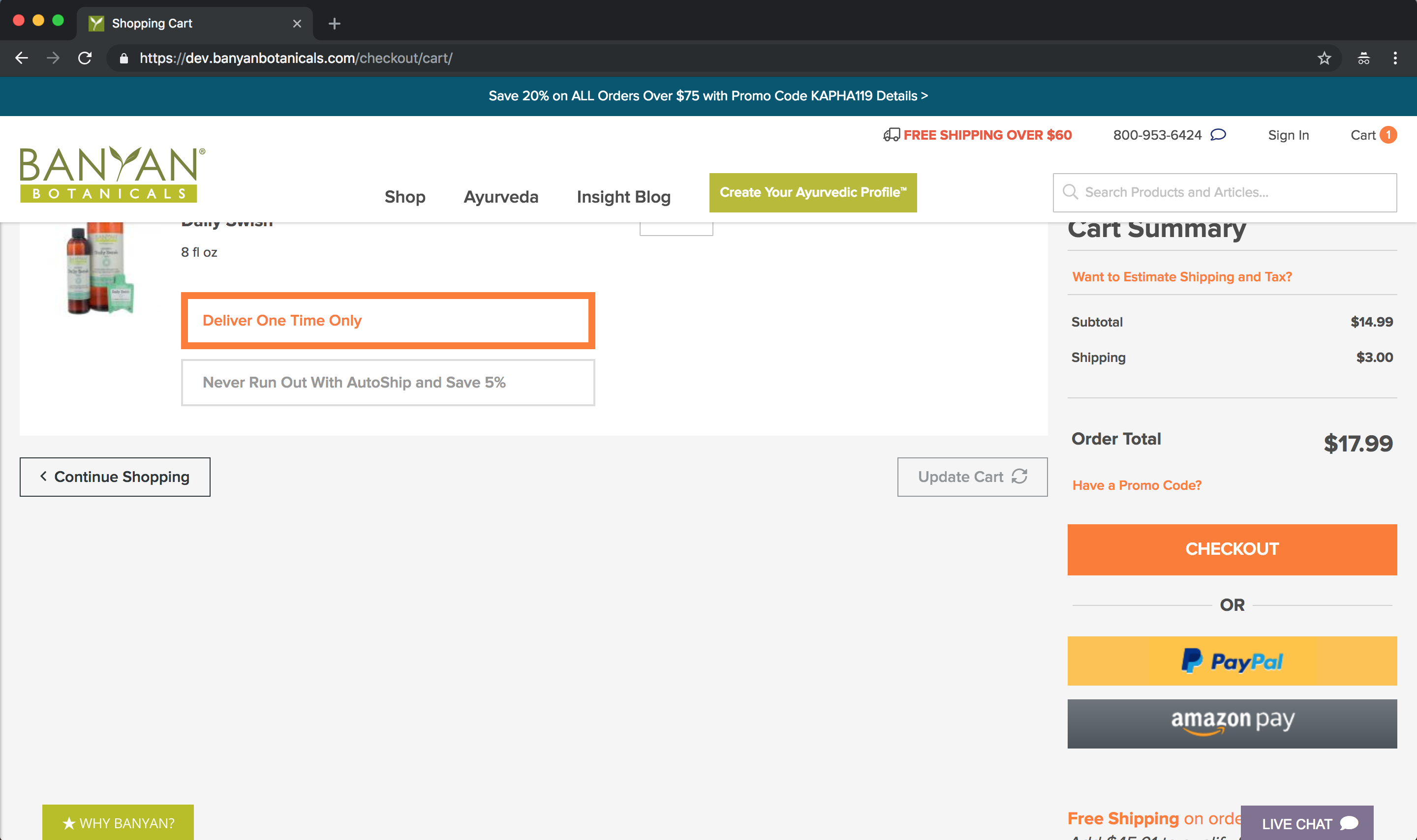Open the Shop navigation dropdown

[x=405, y=197]
